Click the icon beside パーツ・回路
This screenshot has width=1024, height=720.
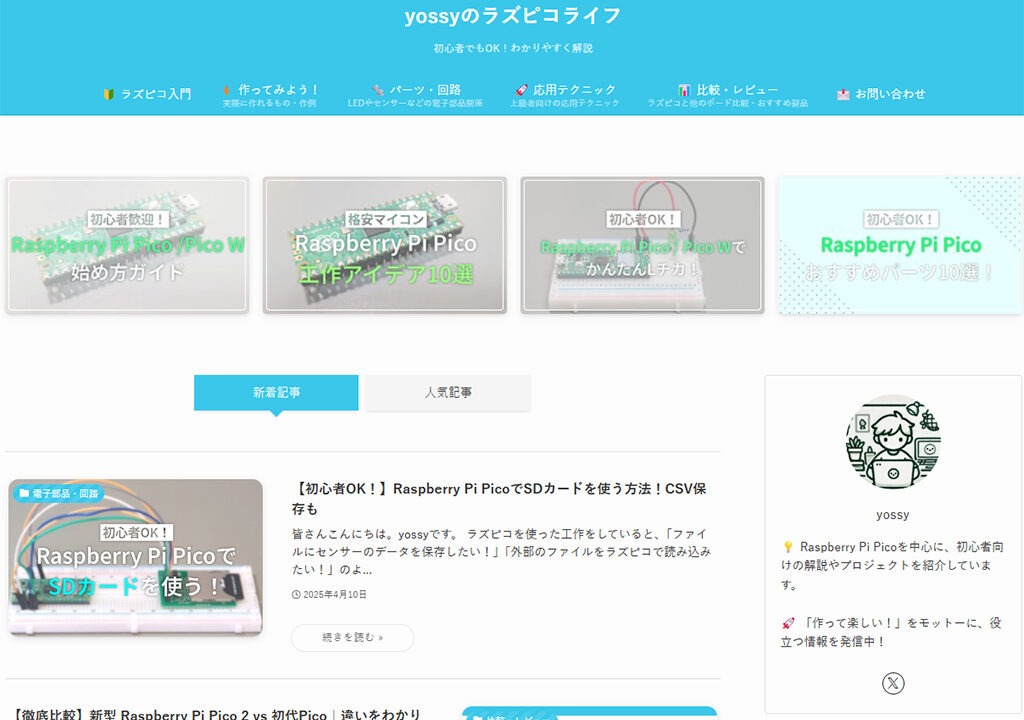click(x=377, y=90)
